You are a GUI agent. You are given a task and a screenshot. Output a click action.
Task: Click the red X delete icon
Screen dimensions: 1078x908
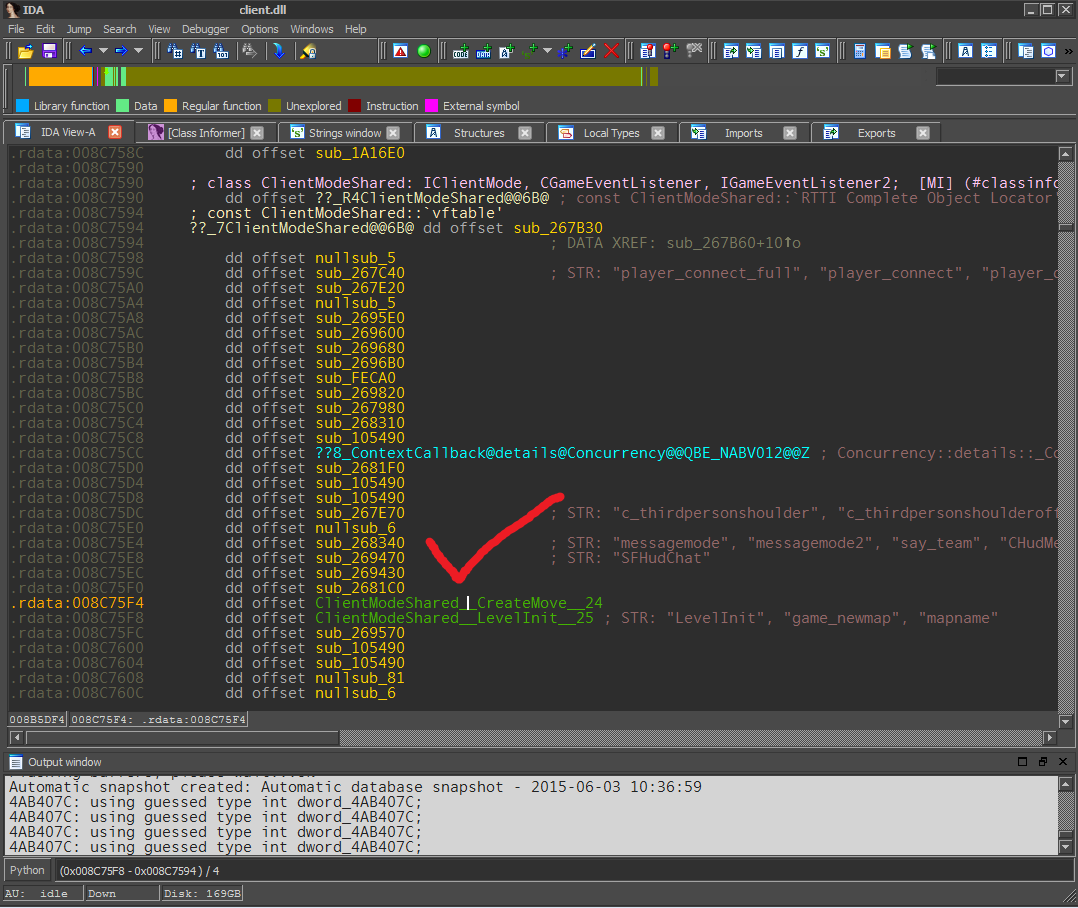[x=611, y=52]
